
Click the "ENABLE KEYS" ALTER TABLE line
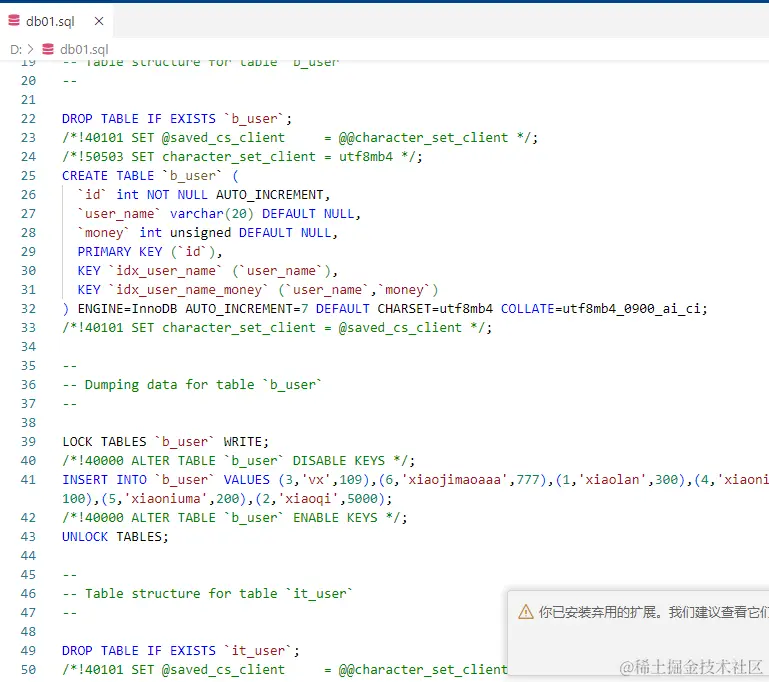coord(234,518)
